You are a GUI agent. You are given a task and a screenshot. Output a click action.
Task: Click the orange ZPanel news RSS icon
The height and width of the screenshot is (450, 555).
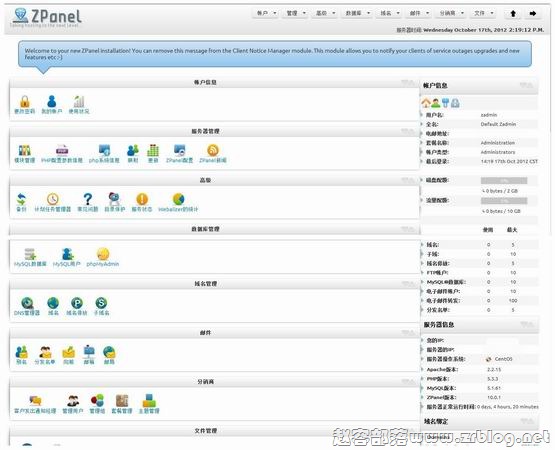coord(213,150)
